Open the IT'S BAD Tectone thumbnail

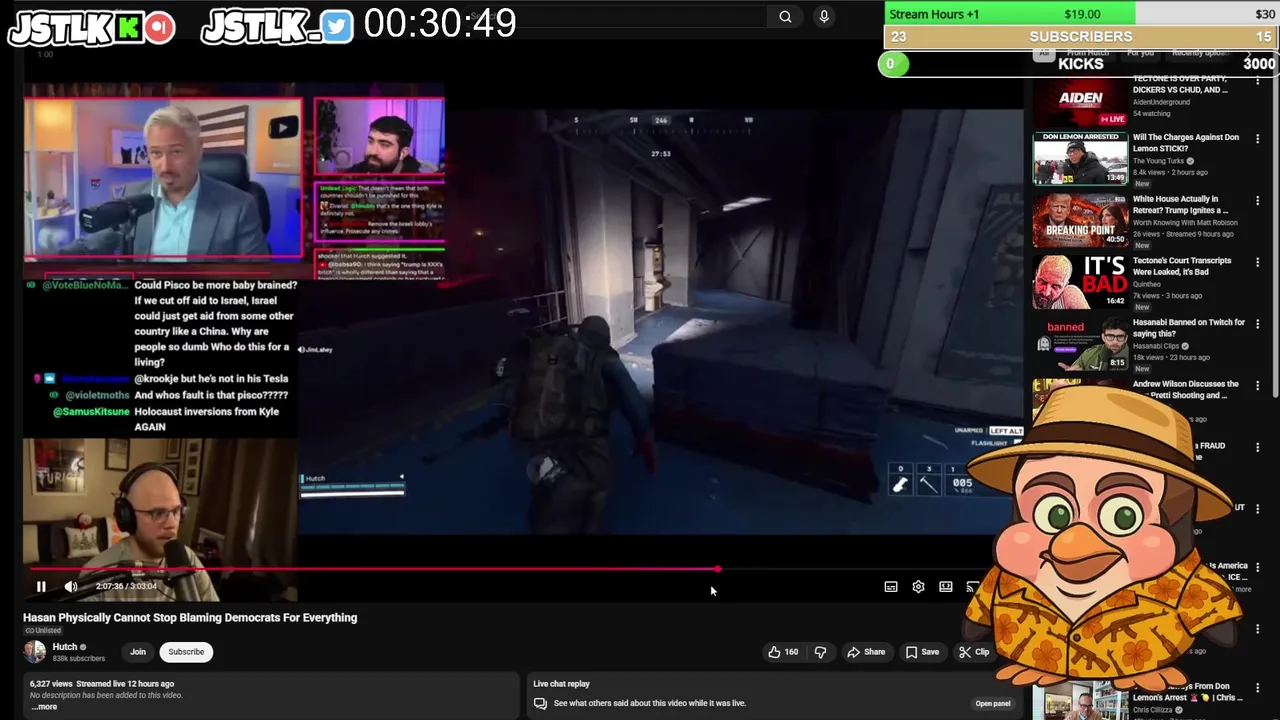coord(1080,282)
